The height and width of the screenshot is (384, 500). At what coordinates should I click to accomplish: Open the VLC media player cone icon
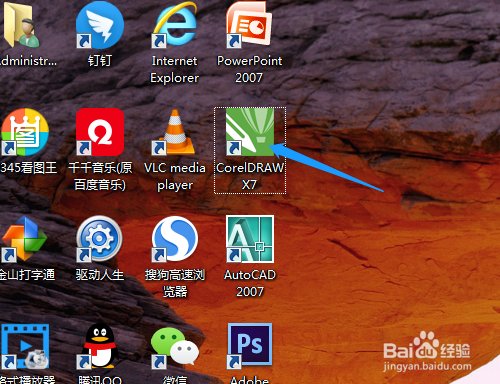(x=174, y=132)
